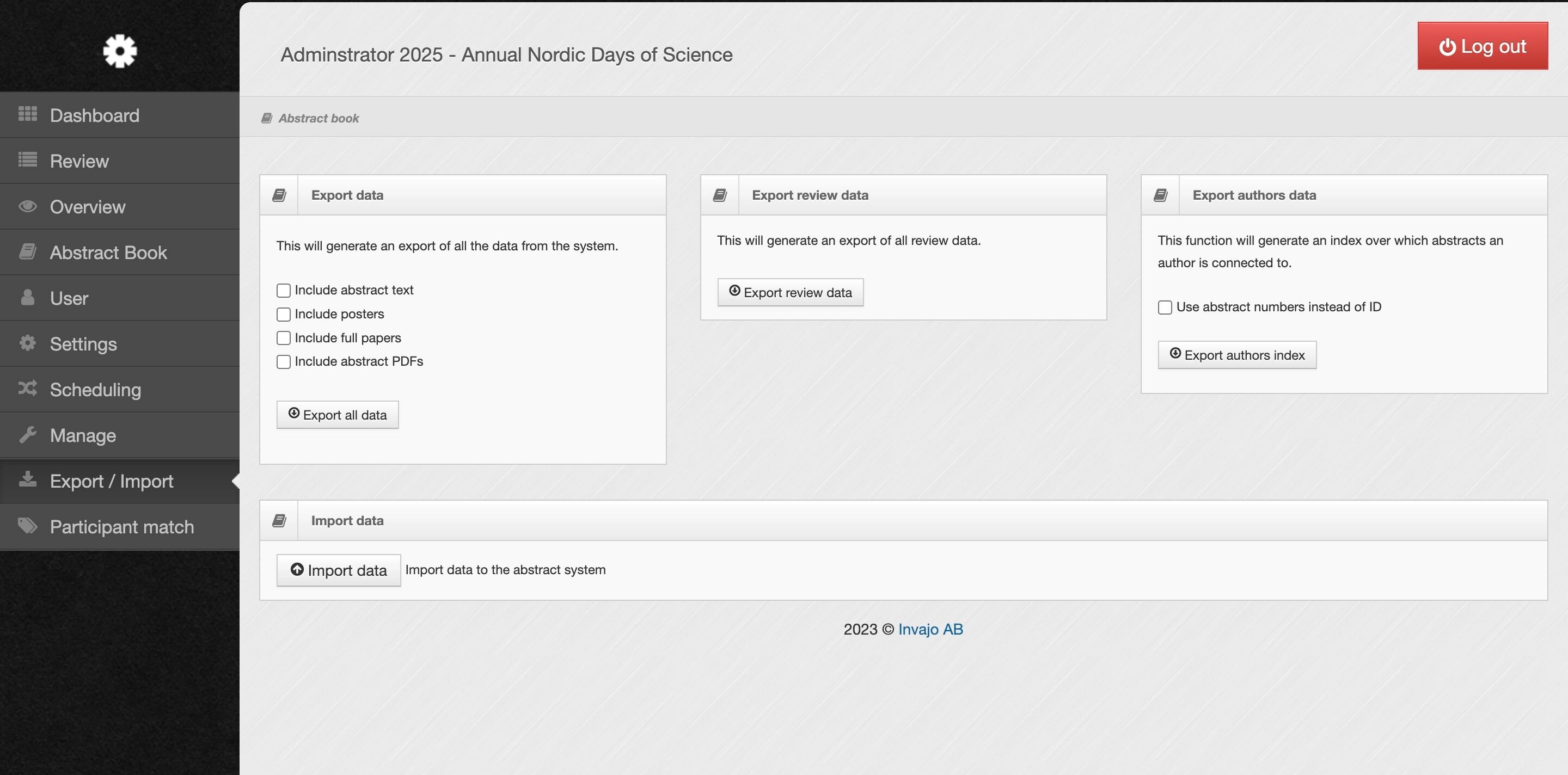Enable Include abstract text checkbox
1568x775 pixels.
coord(284,291)
